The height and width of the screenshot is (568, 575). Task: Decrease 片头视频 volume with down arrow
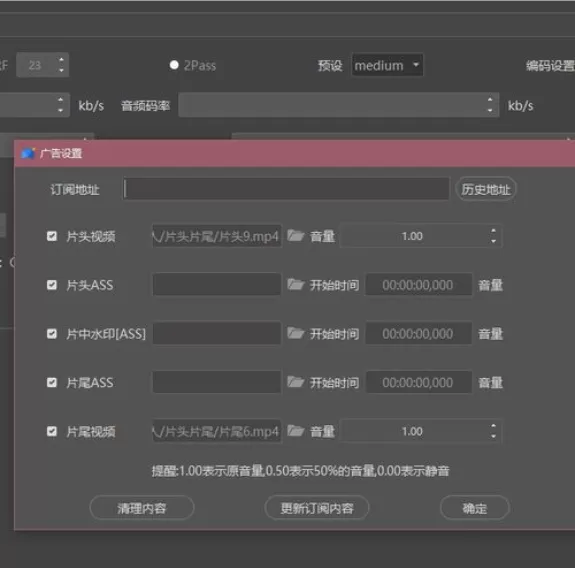493,241
